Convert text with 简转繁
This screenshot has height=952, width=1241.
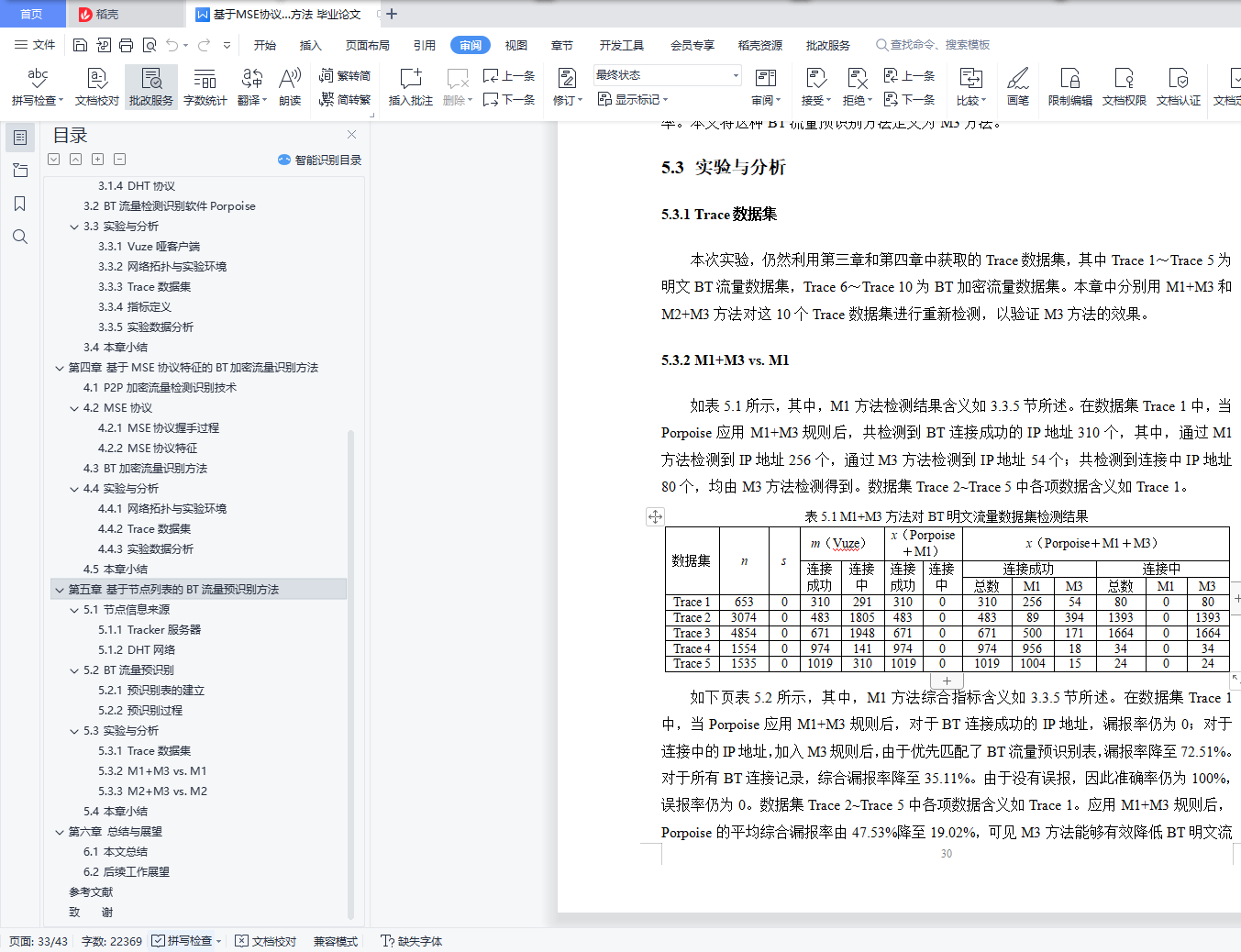[345, 99]
